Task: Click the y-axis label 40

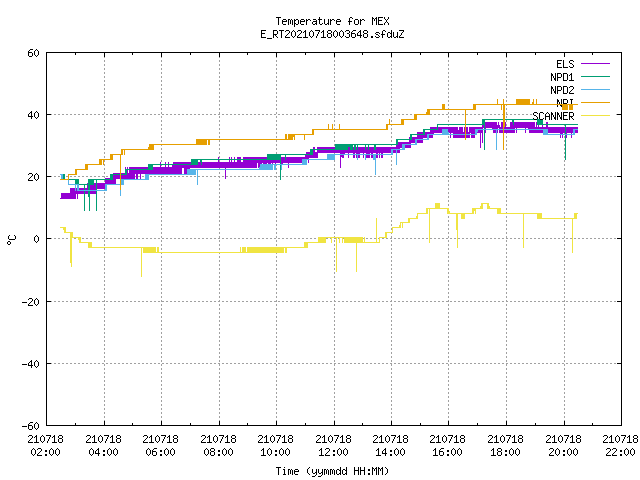Action: pos(33,115)
